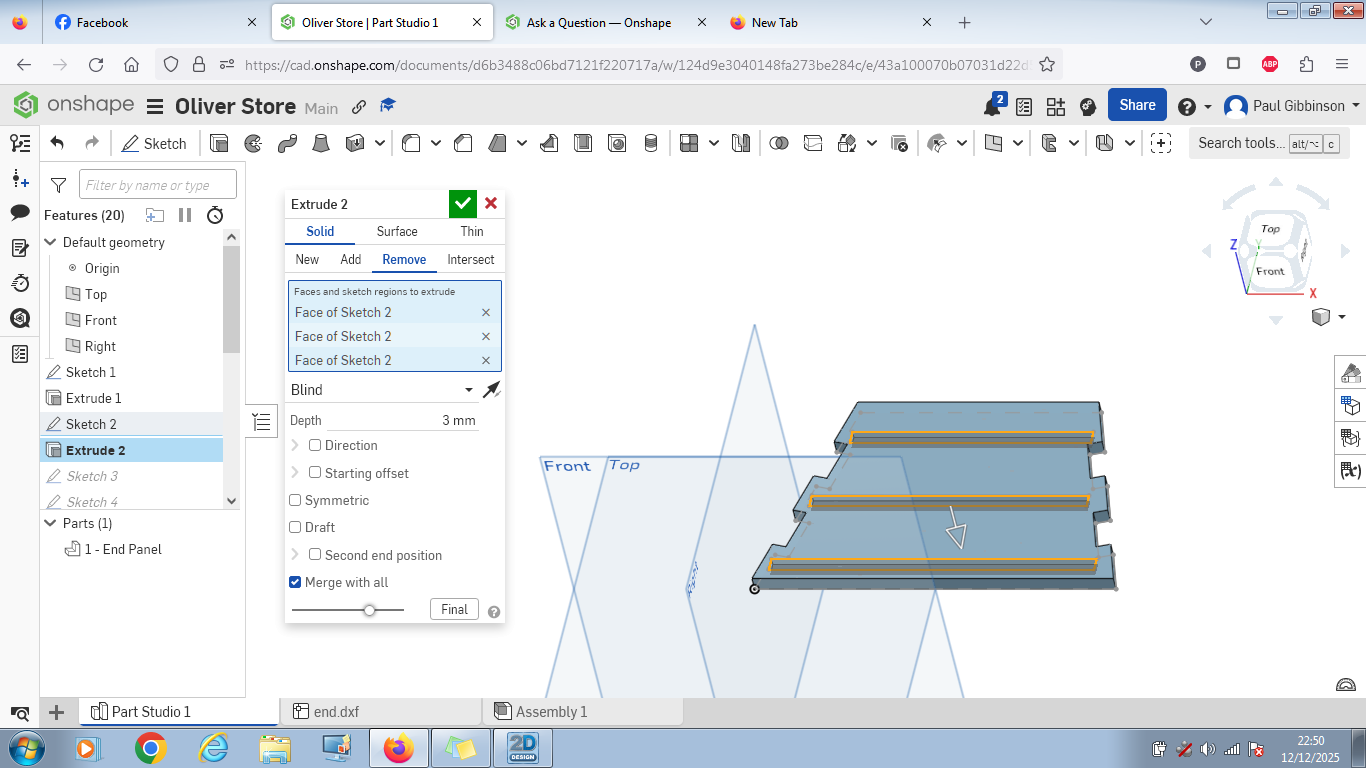The height and width of the screenshot is (768, 1366).
Task: Select the Rib tool
Action: tap(549, 143)
